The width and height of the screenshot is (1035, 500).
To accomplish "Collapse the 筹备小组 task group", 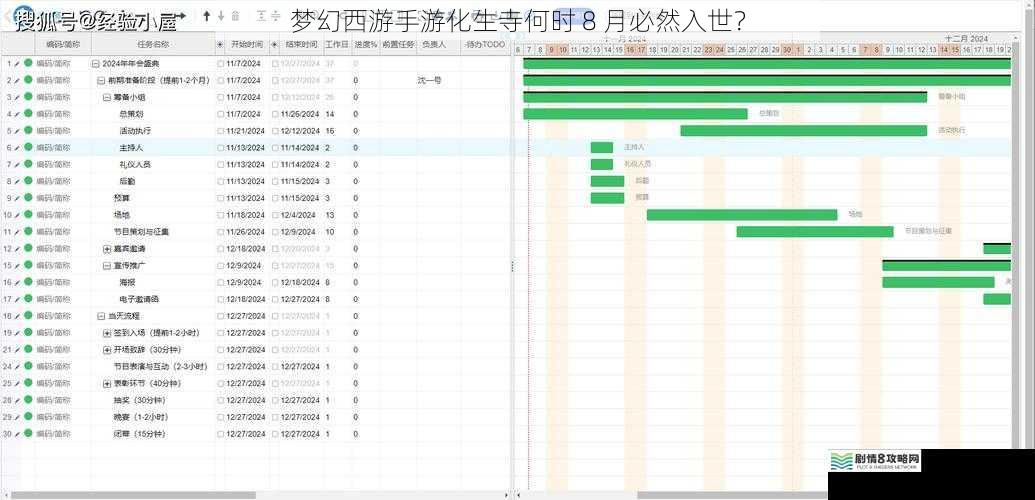I will coord(106,97).
